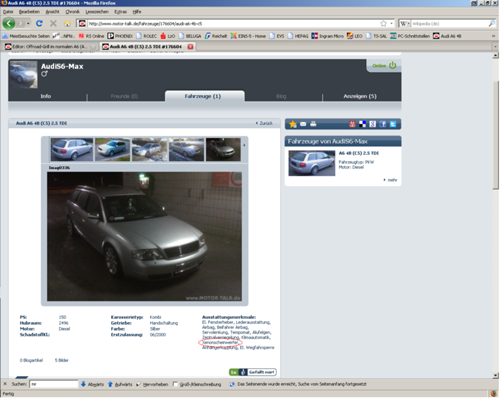Send page by email envelope icon
The image size is (500, 398).
point(303,124)
